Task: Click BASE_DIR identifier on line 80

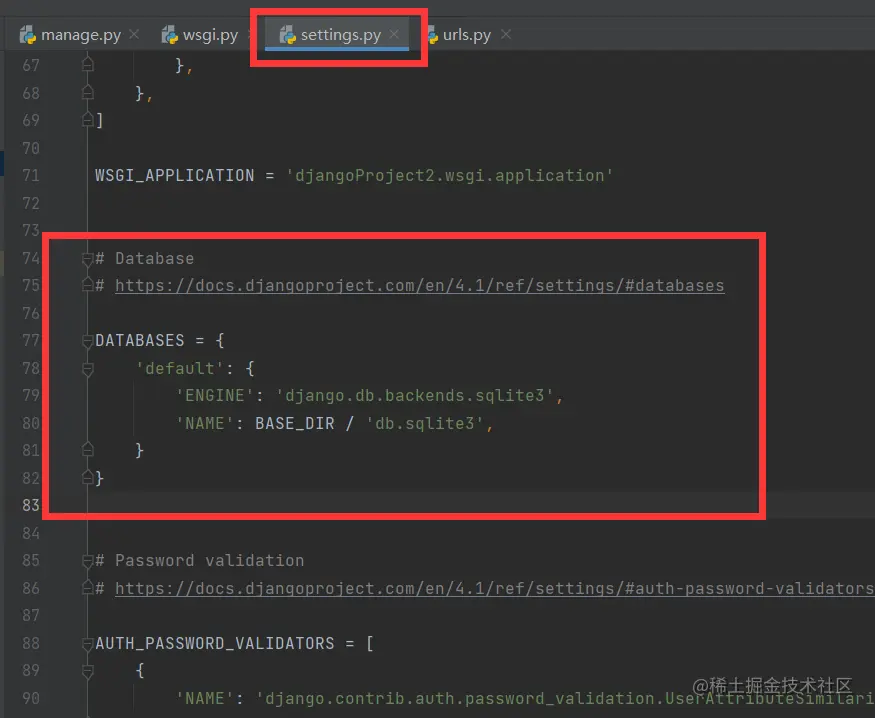Action: click(295, 423)
